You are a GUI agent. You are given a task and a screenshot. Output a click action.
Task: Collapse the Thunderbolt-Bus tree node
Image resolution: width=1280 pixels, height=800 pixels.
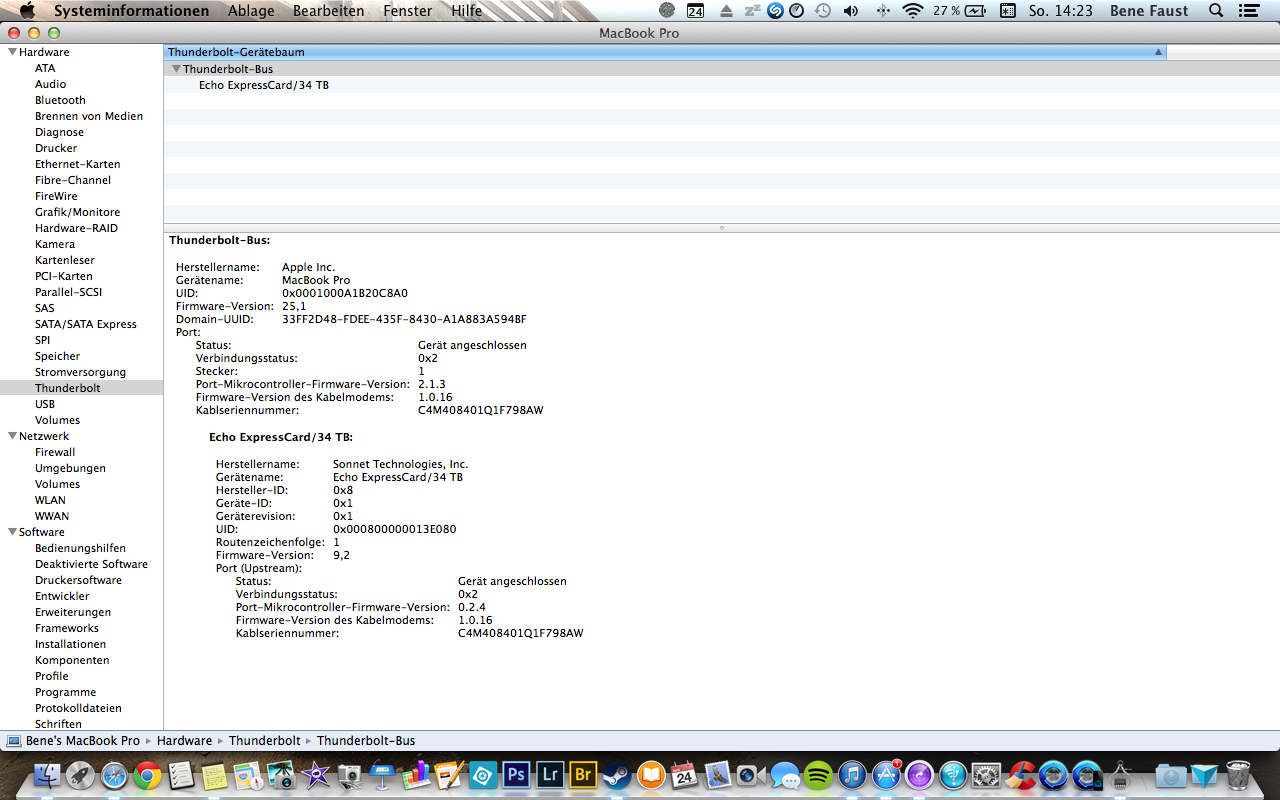point(176,69)
